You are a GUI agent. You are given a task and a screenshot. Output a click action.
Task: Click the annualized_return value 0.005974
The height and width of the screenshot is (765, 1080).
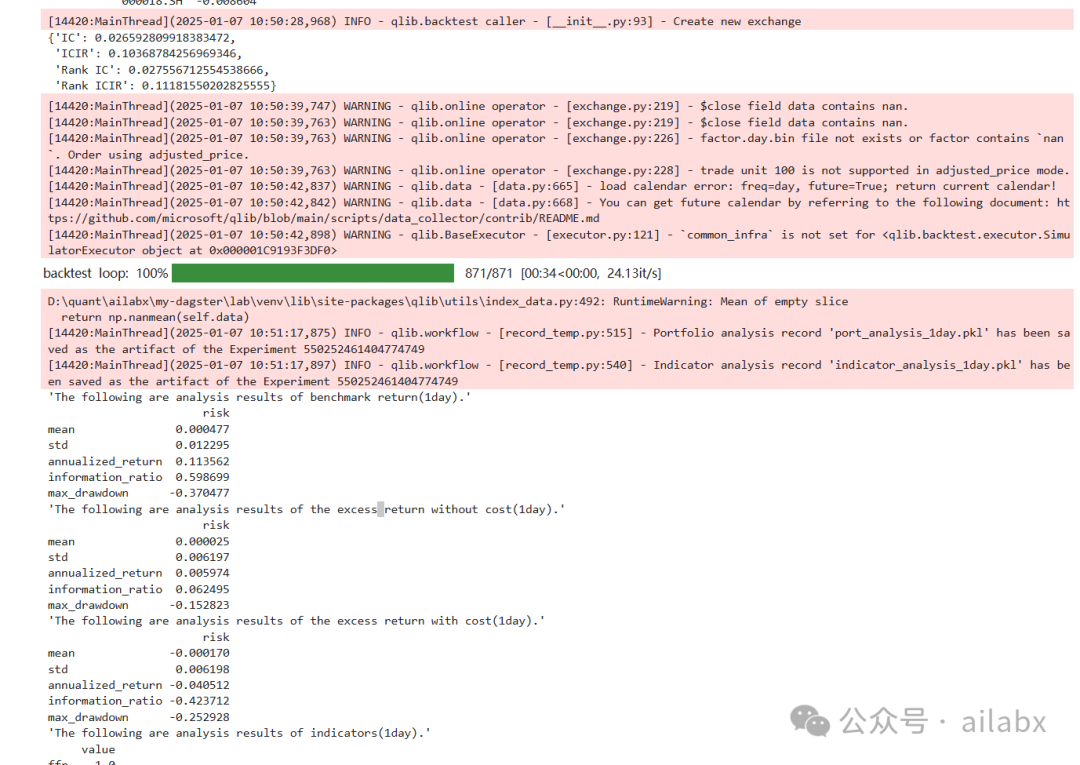pos(202,573)
